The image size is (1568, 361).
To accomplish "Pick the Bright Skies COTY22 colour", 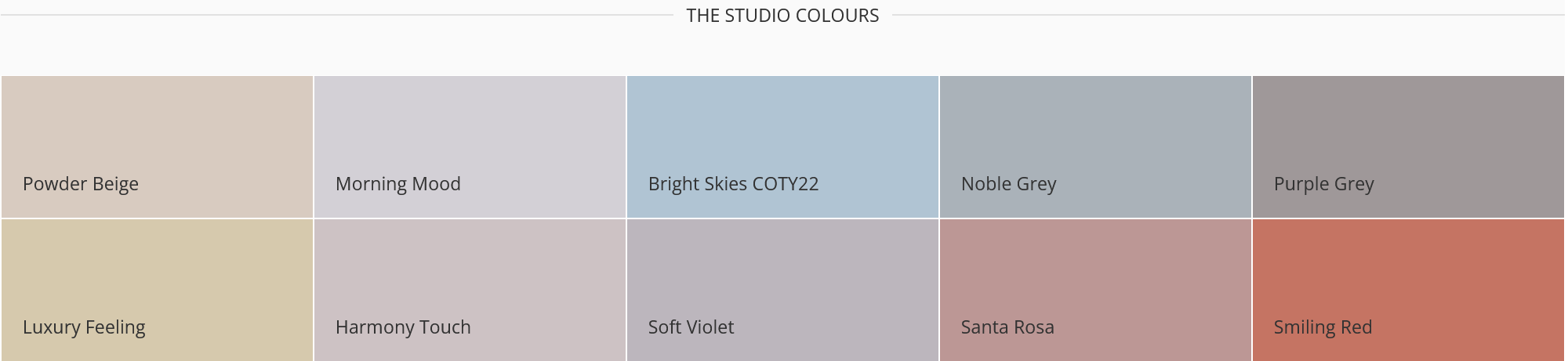I will (782, 146).
